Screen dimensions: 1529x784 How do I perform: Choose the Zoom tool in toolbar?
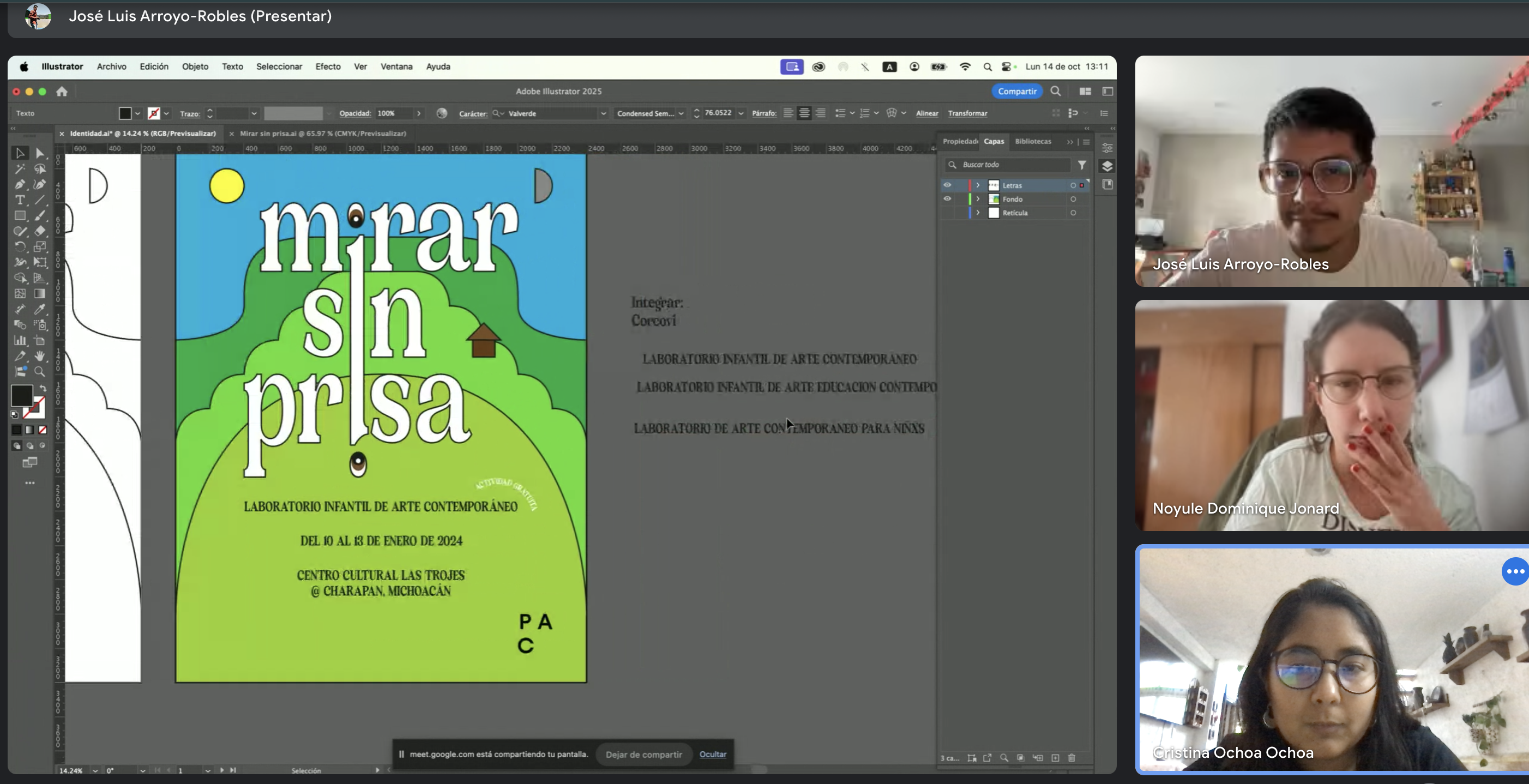click(x=40, y=371)
